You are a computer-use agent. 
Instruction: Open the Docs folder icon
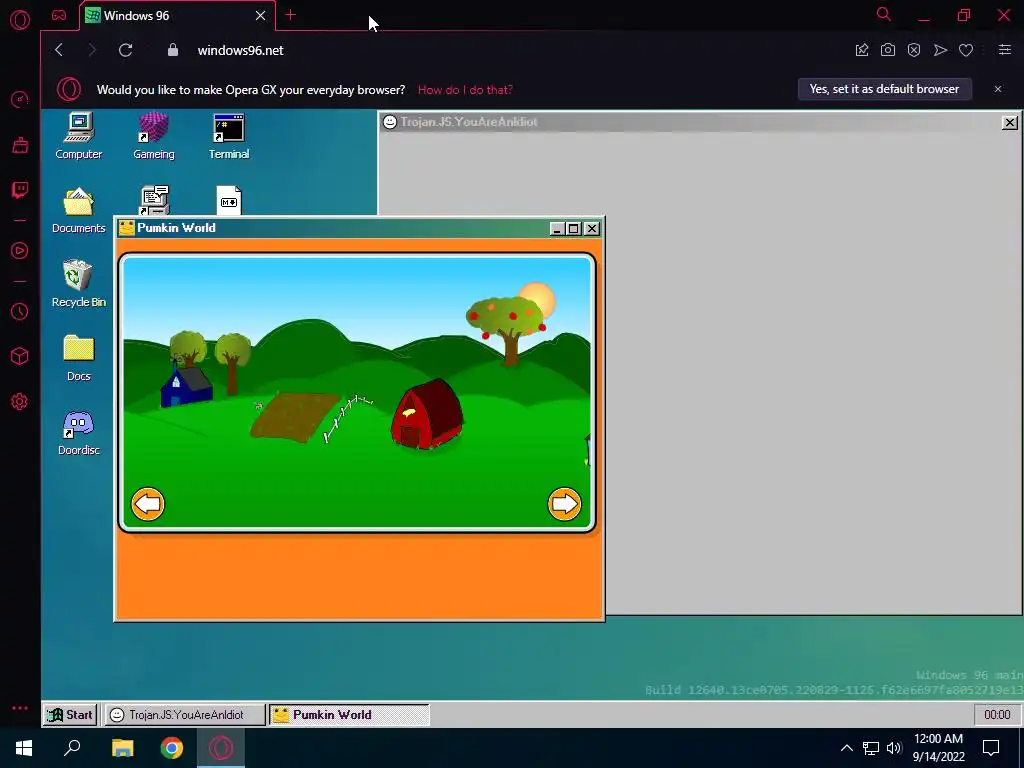coord(78,358)
